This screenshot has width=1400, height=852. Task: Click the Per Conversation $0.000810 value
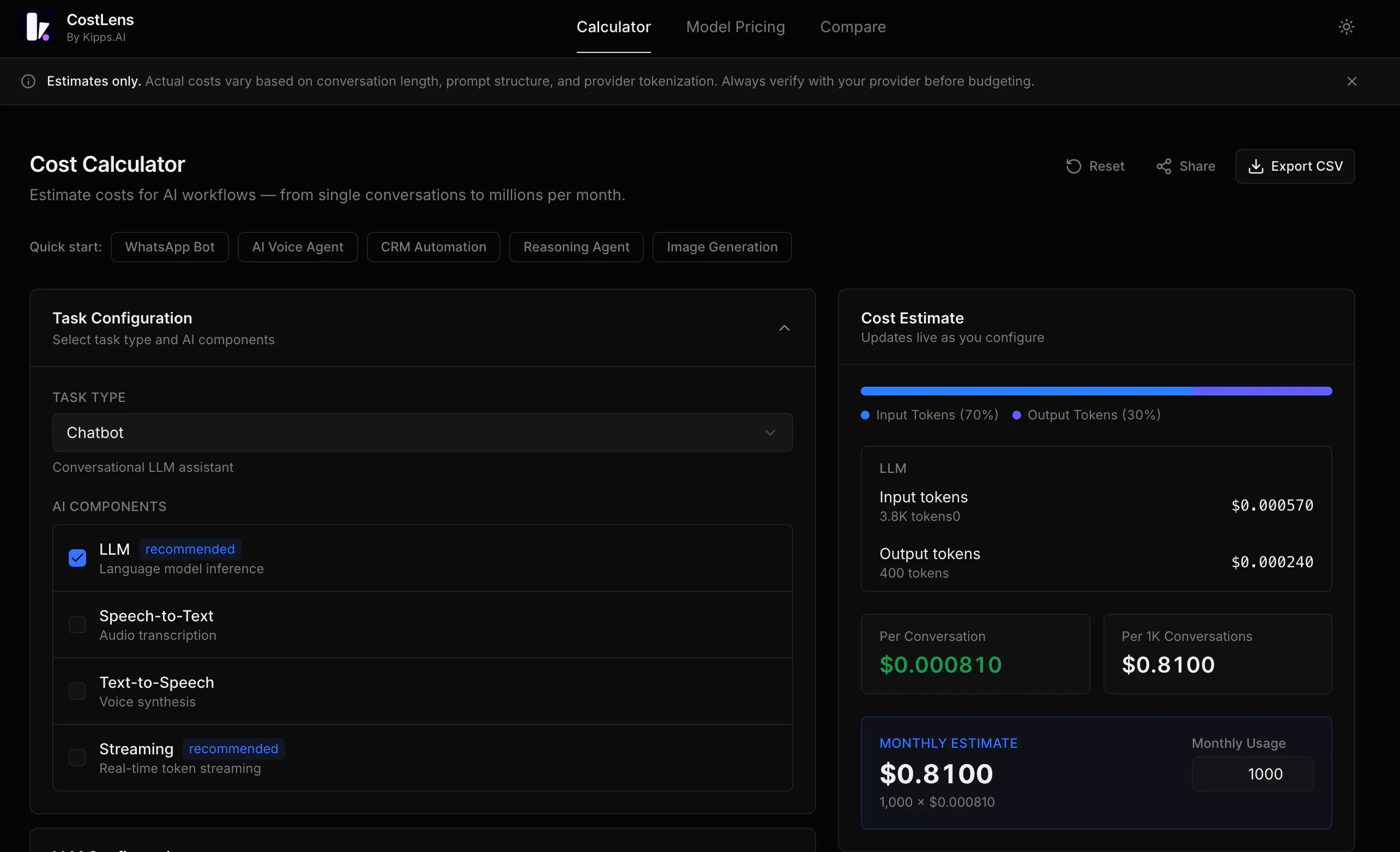click(x=940, y=664)
